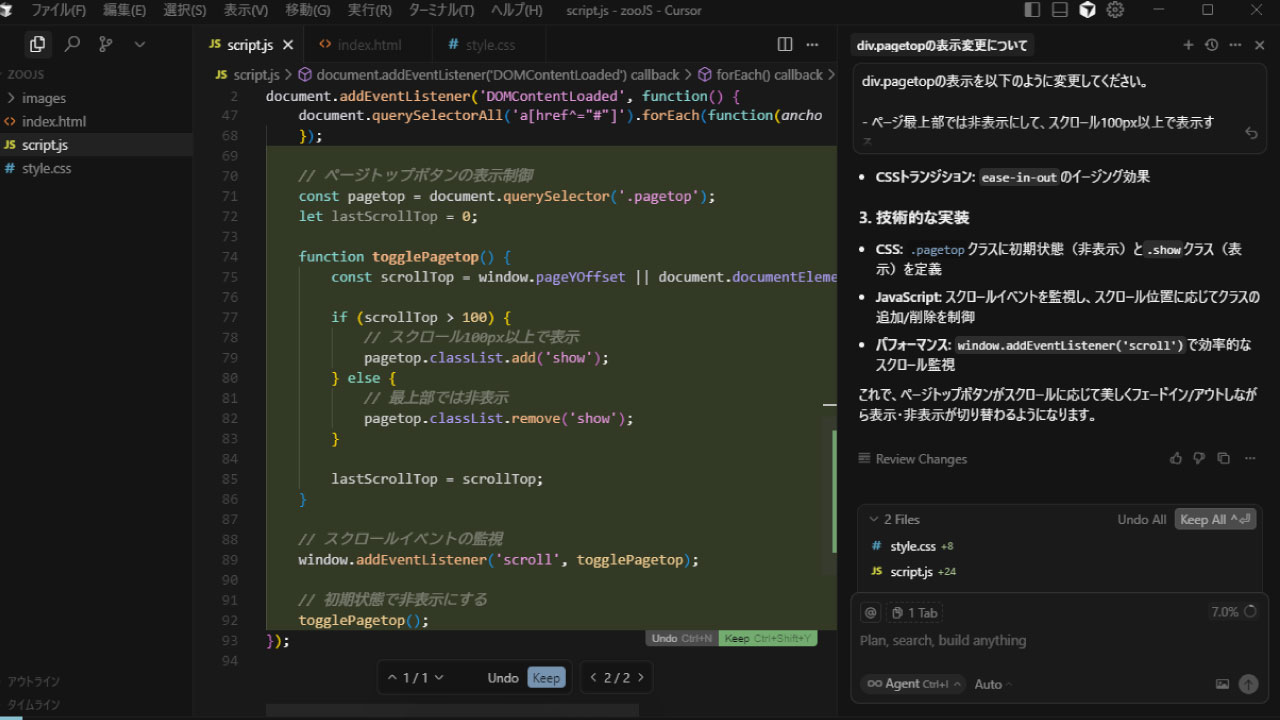Go to next file in 2/2
The image size is (1280, 720).
tap(641, 677)
